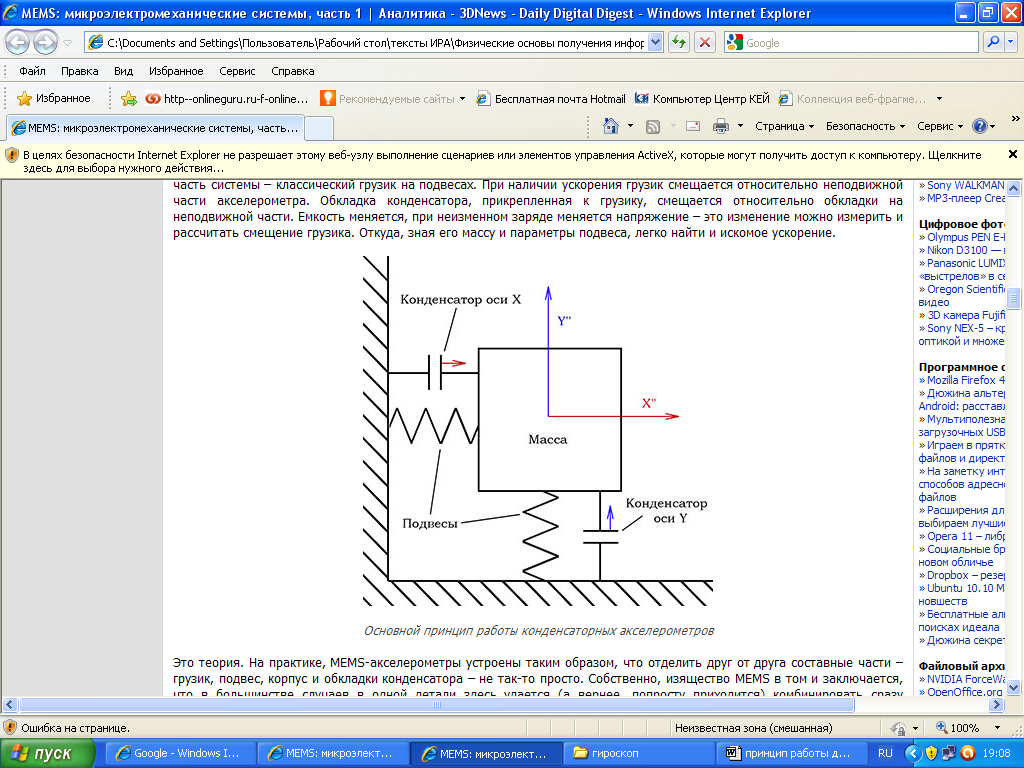1024x768 pixels.
Task: Open Компьютер Центр КЕЙ favorite
Action: [702, 99]
